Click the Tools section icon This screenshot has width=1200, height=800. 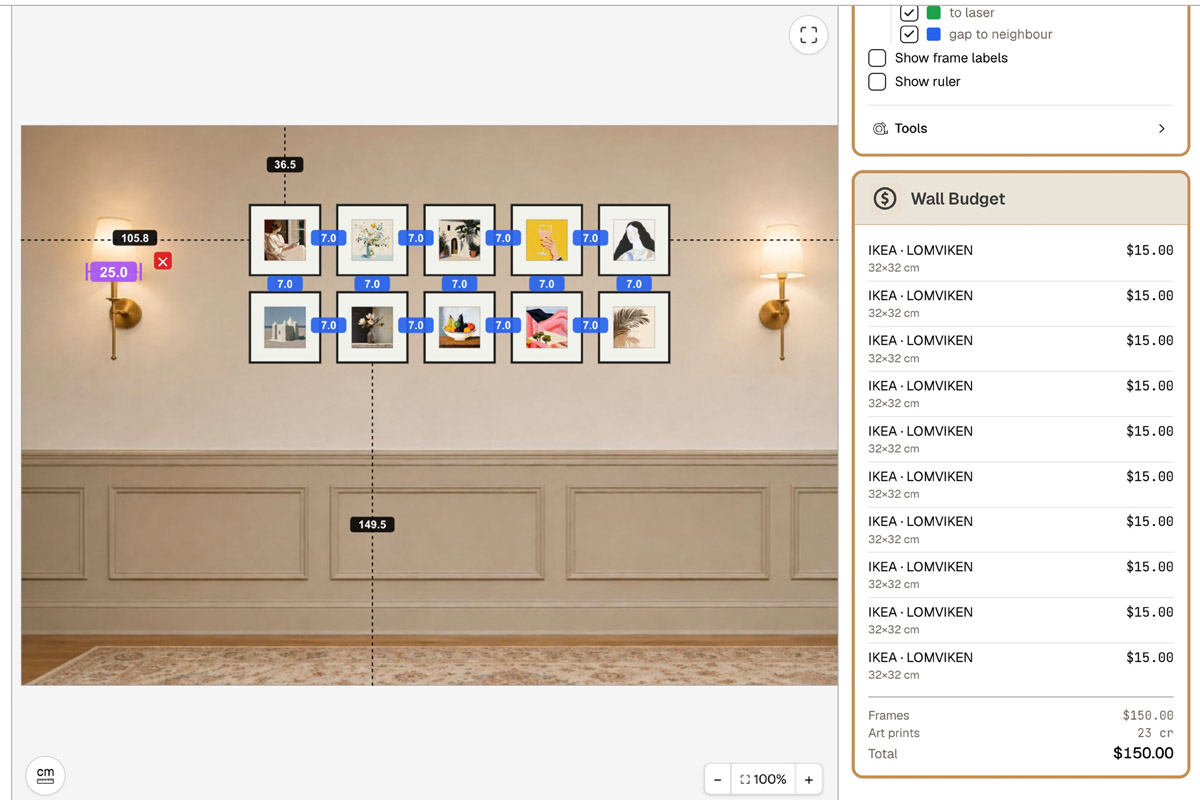click(880, 129)
